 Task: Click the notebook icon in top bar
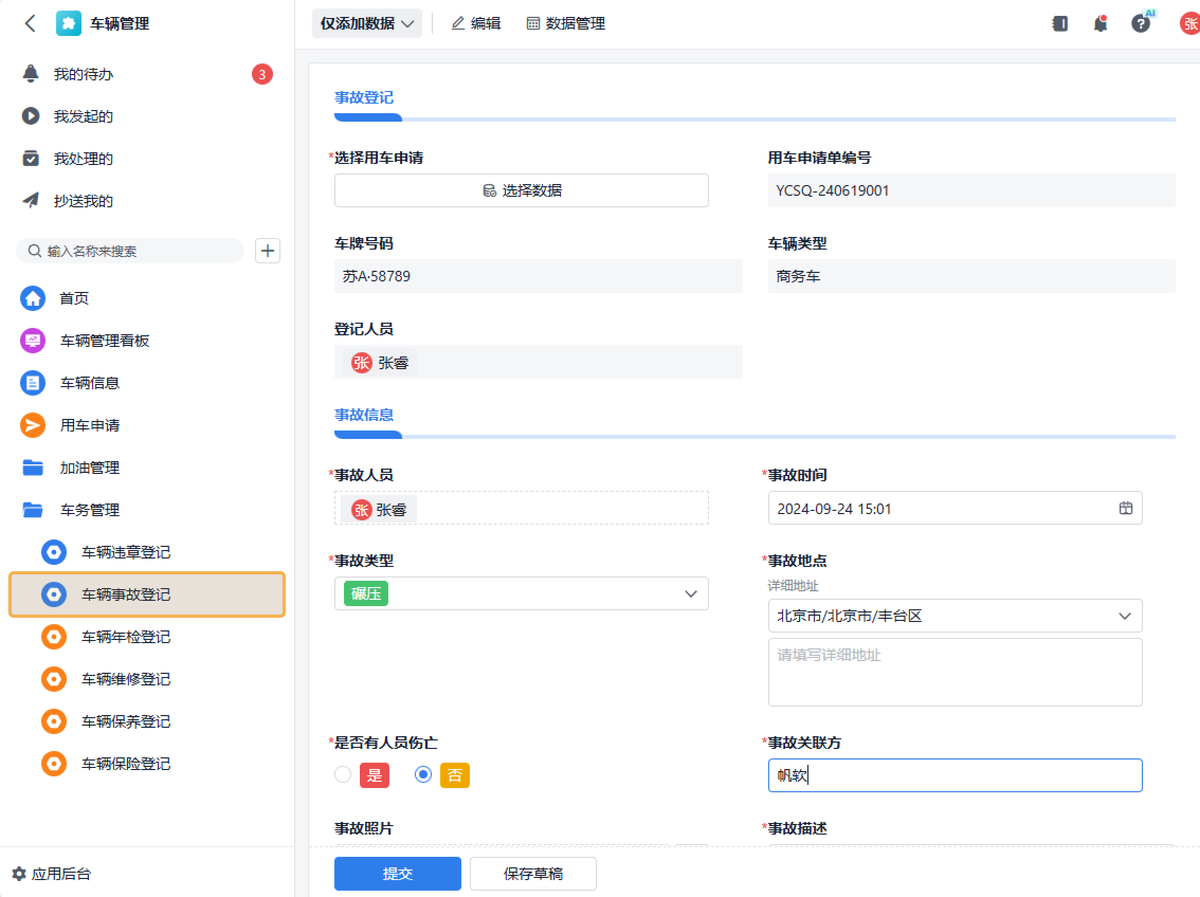click(1060, 24)
